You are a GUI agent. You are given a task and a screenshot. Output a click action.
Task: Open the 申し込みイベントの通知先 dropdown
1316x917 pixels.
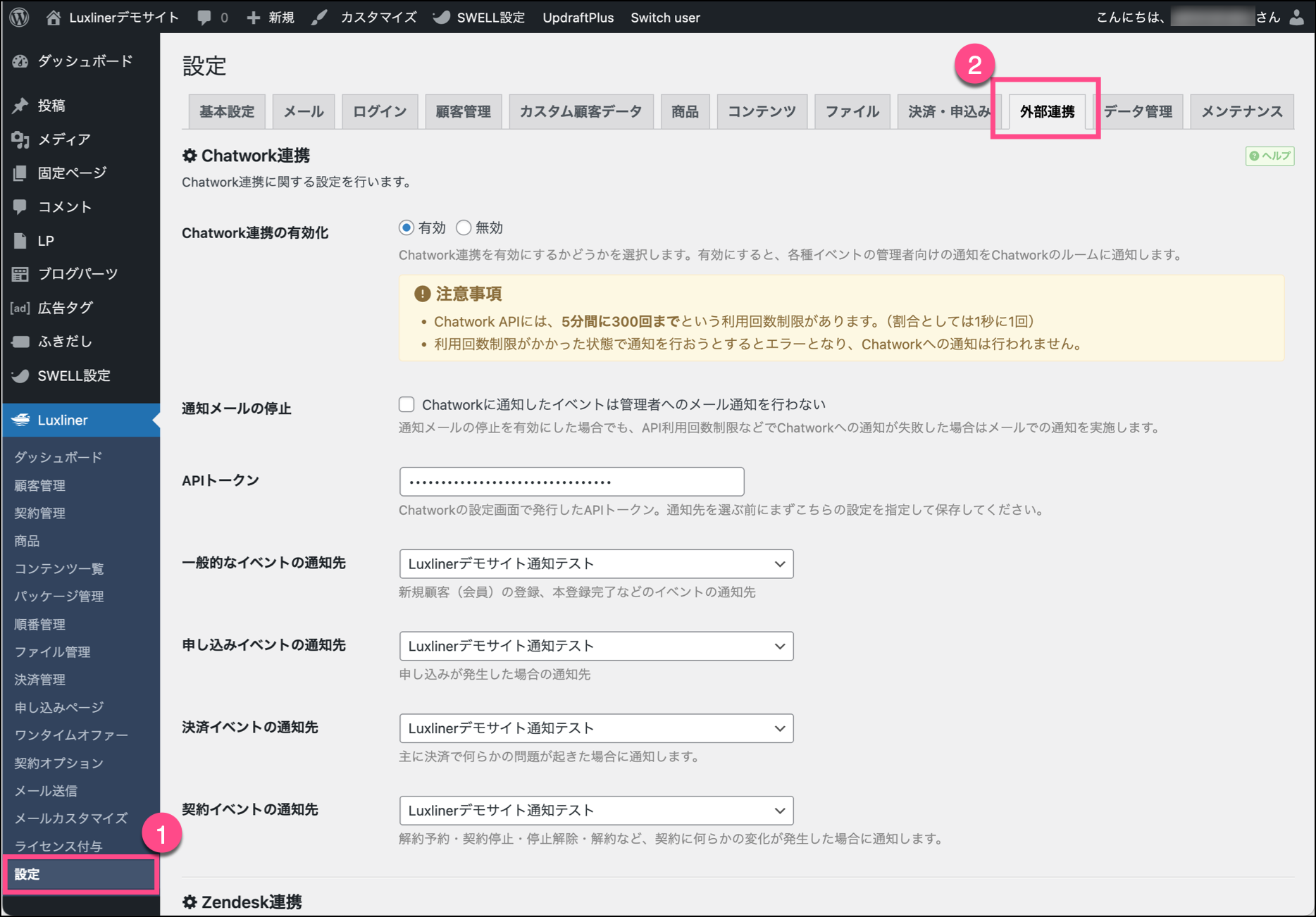point(596,647)
